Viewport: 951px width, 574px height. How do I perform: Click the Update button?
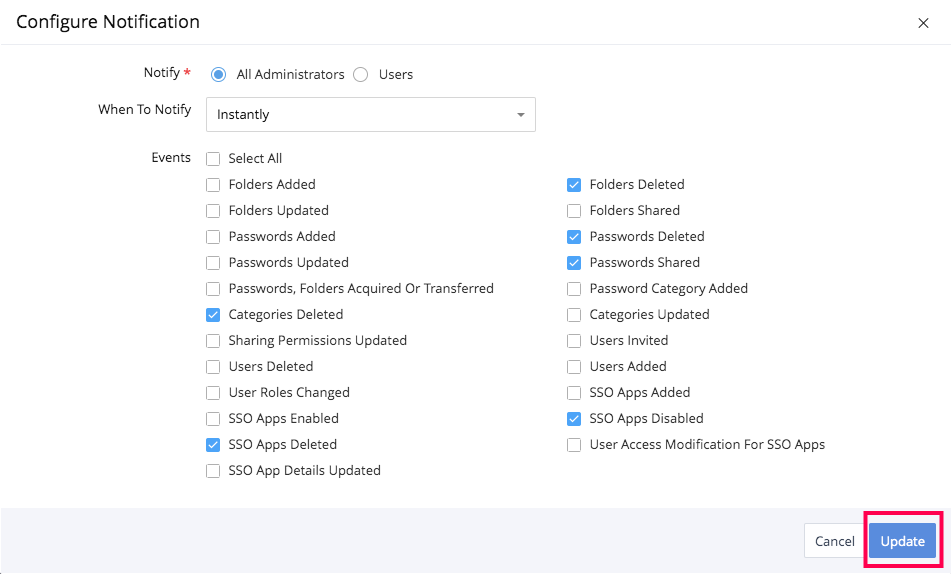tap(902, 541)
